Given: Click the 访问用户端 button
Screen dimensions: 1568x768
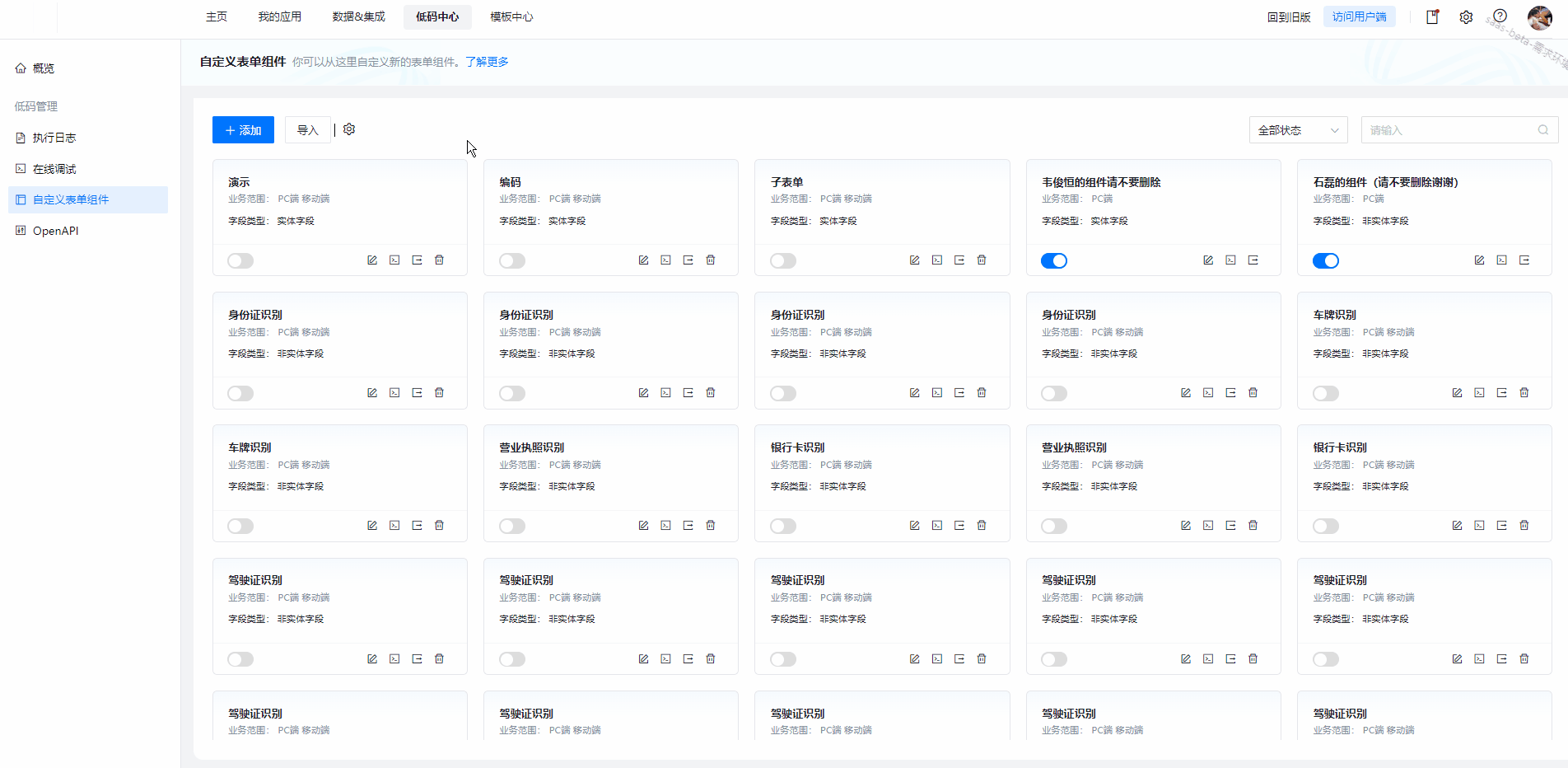Looking at the screenshot, I should tap(1359, 16).
